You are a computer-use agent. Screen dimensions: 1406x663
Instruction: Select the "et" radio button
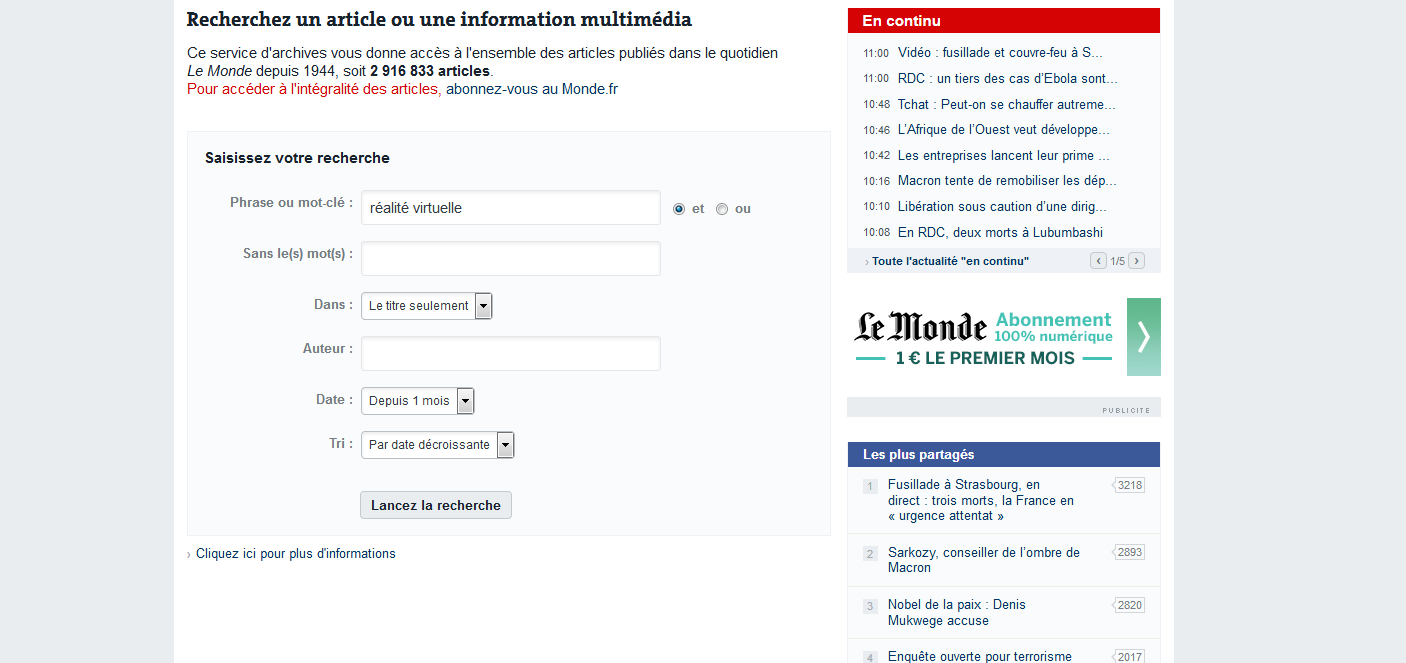[x=679, y=209]
